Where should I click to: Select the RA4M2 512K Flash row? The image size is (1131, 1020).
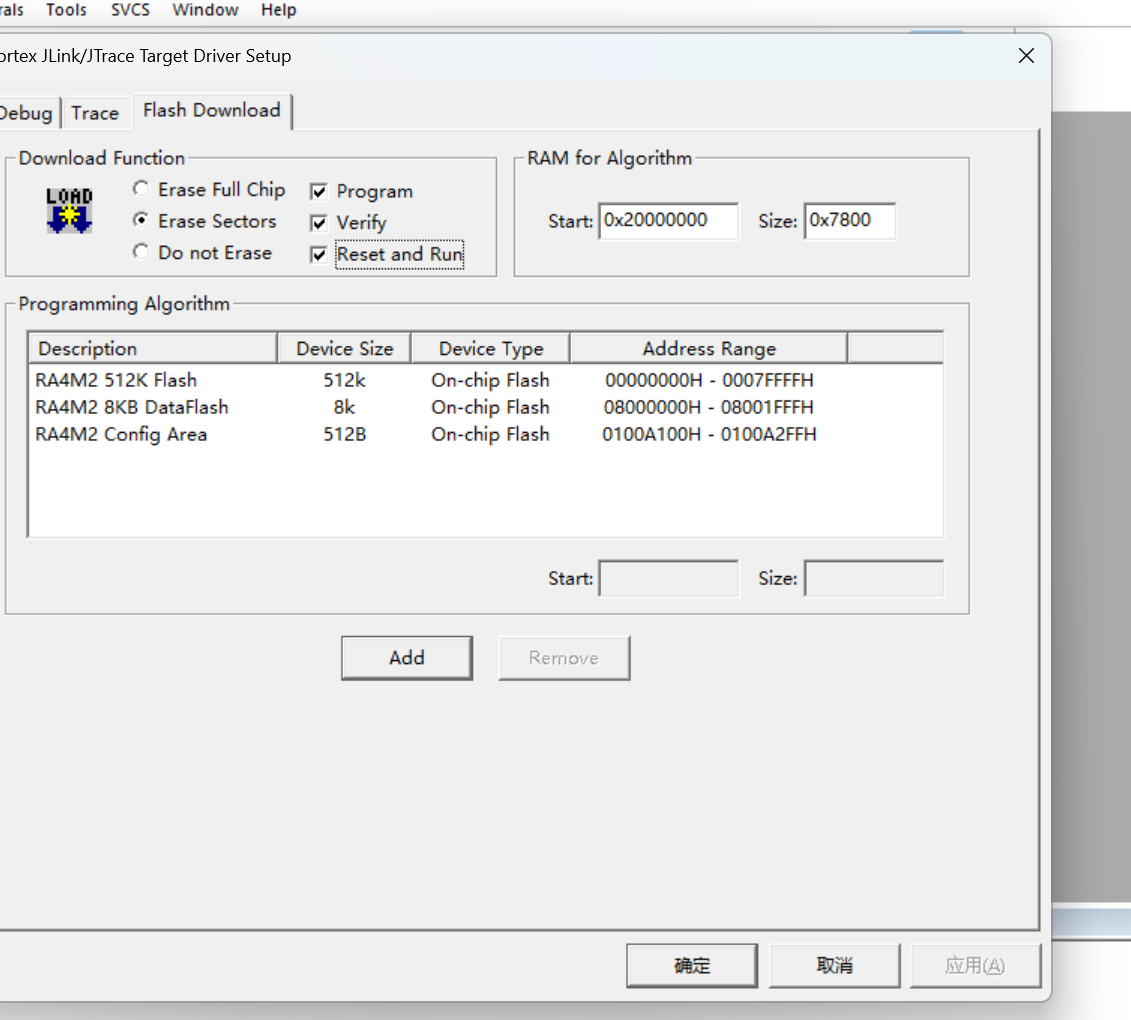point(485,380)
